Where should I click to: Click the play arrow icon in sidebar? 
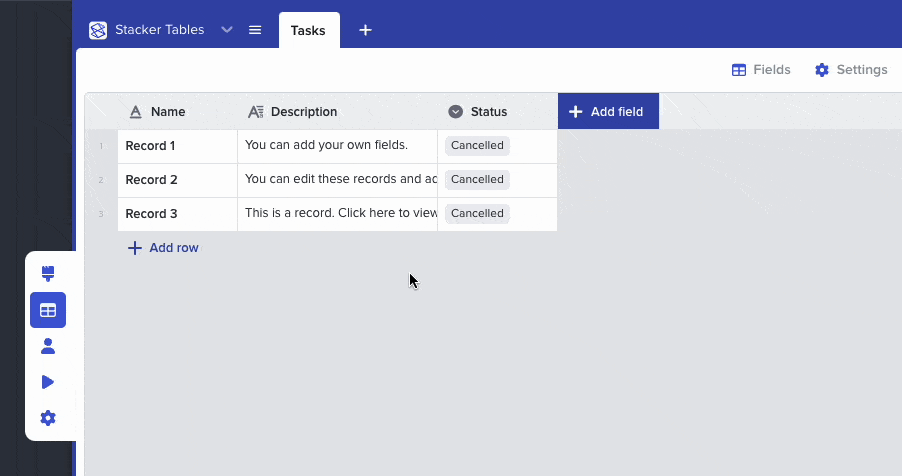(x=48, y=382)
